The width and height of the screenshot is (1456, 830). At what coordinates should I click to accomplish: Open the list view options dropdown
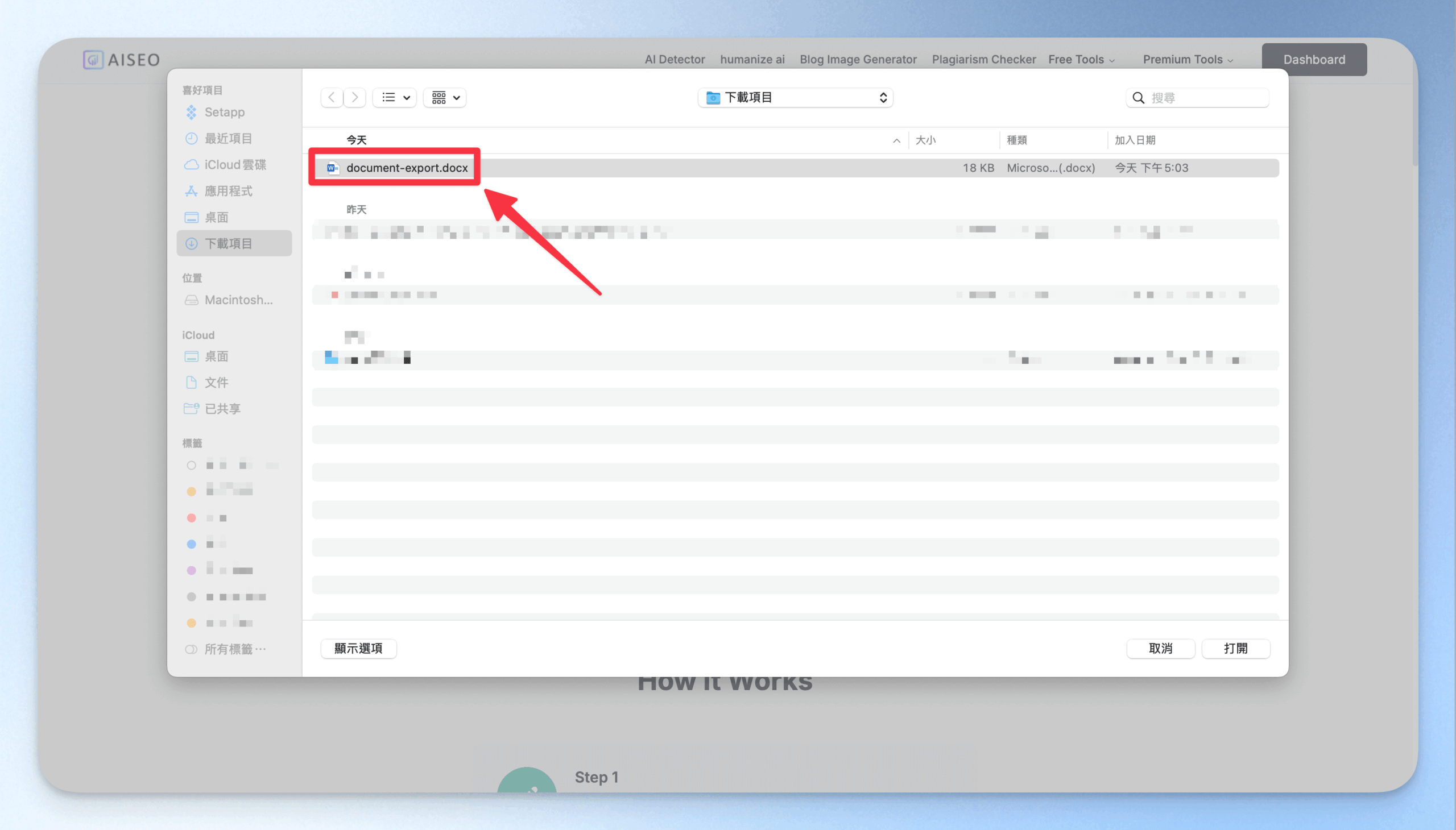click(x=395, y=97)
